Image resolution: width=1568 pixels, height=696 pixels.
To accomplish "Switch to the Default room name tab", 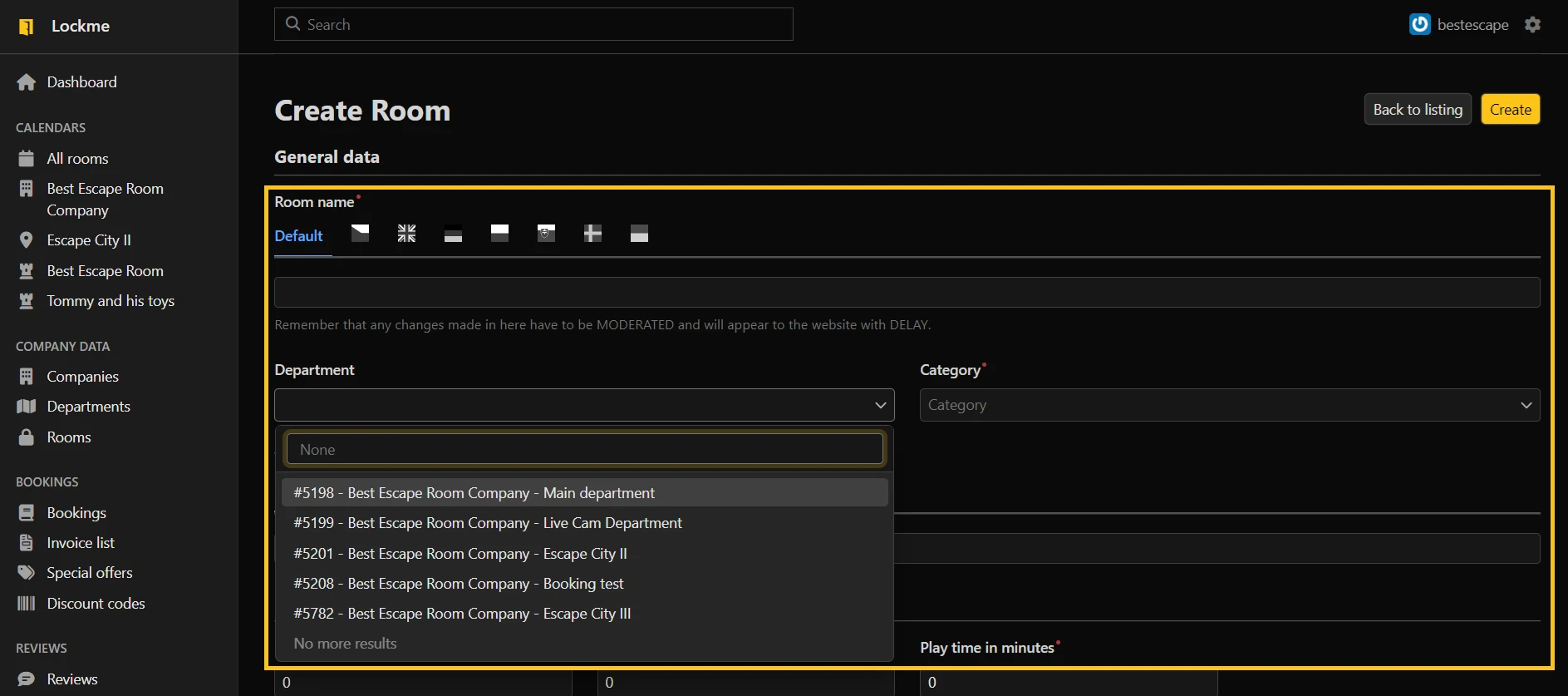I will (298, 236).
